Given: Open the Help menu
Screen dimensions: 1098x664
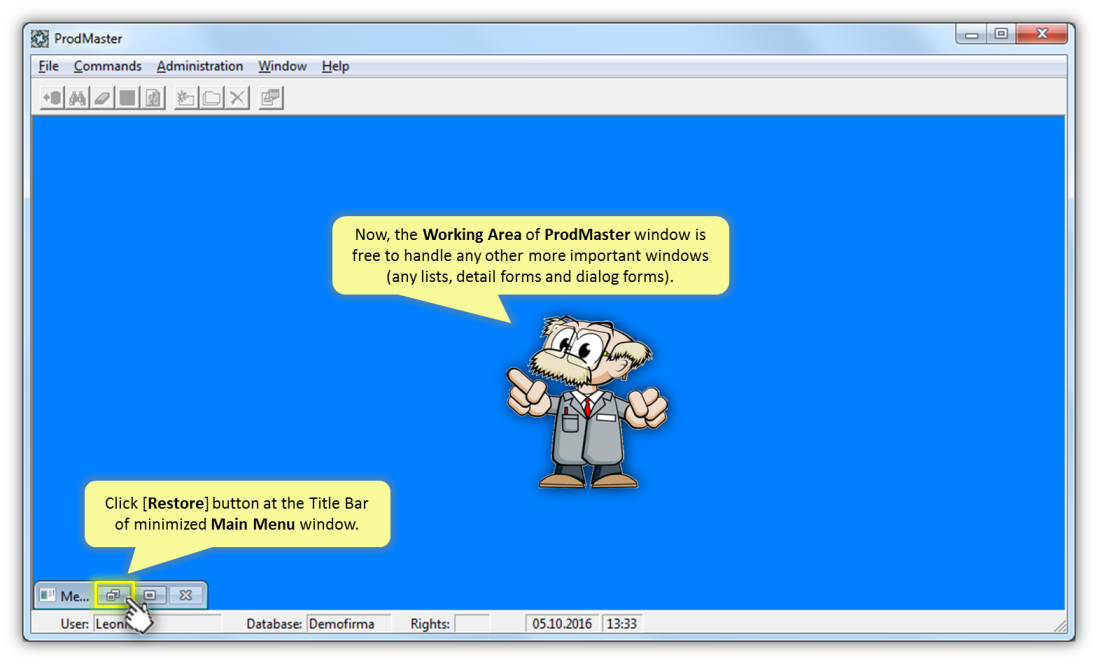Looking at the screenshot, I should click(x=335, y=66).
